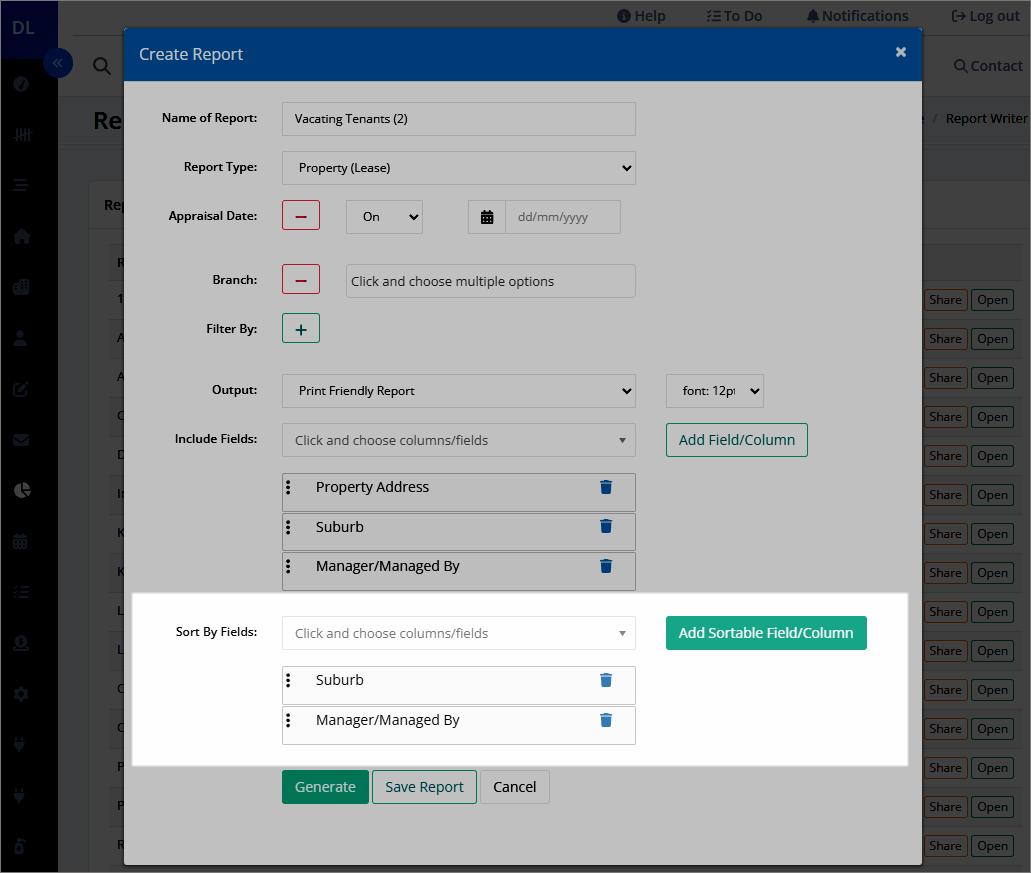Delete the Property Address include field
Viewport: 1031px width, 873px height.
click(x=606, y=487)
